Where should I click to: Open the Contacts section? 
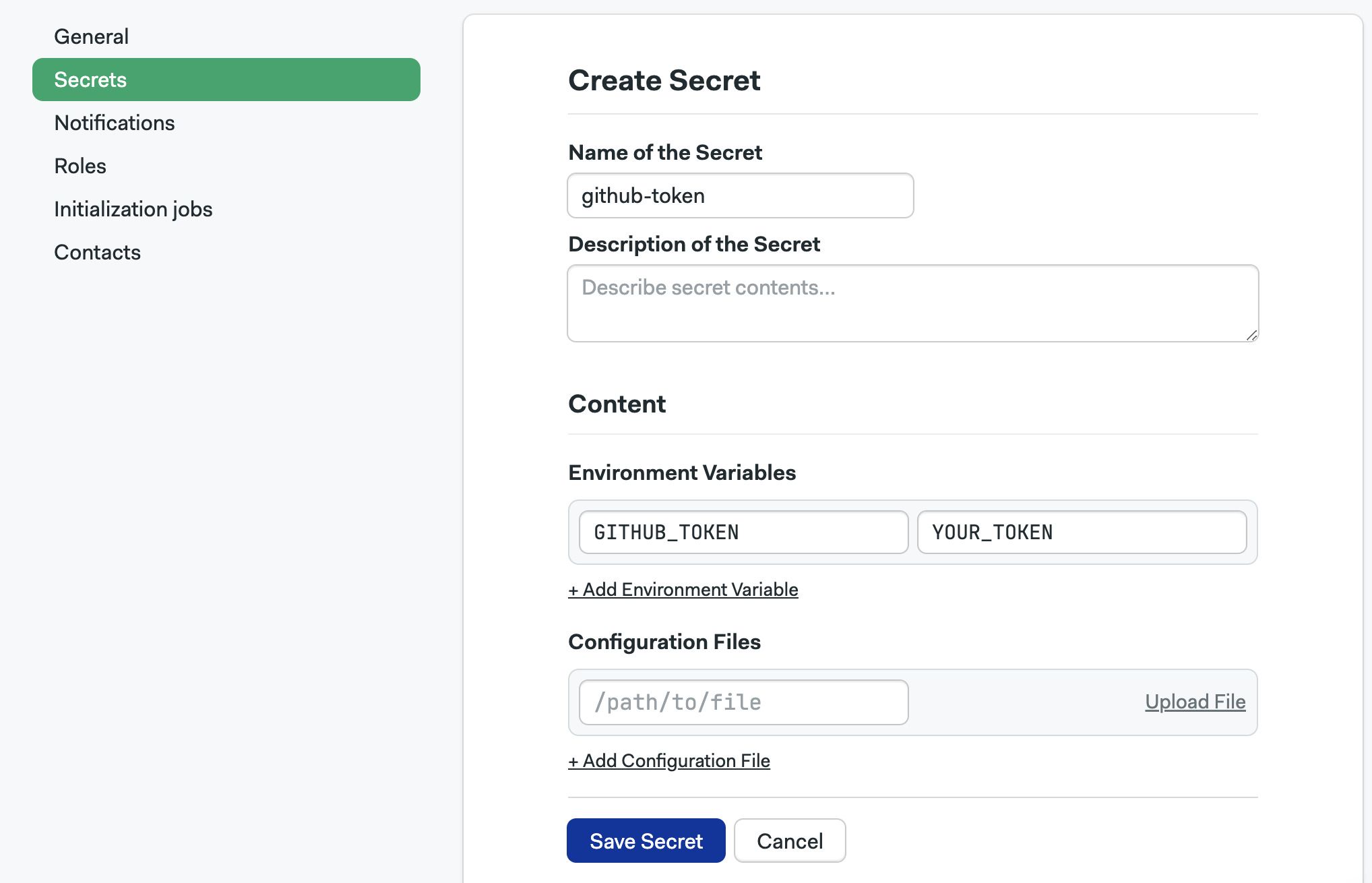(x=98, y=252)
